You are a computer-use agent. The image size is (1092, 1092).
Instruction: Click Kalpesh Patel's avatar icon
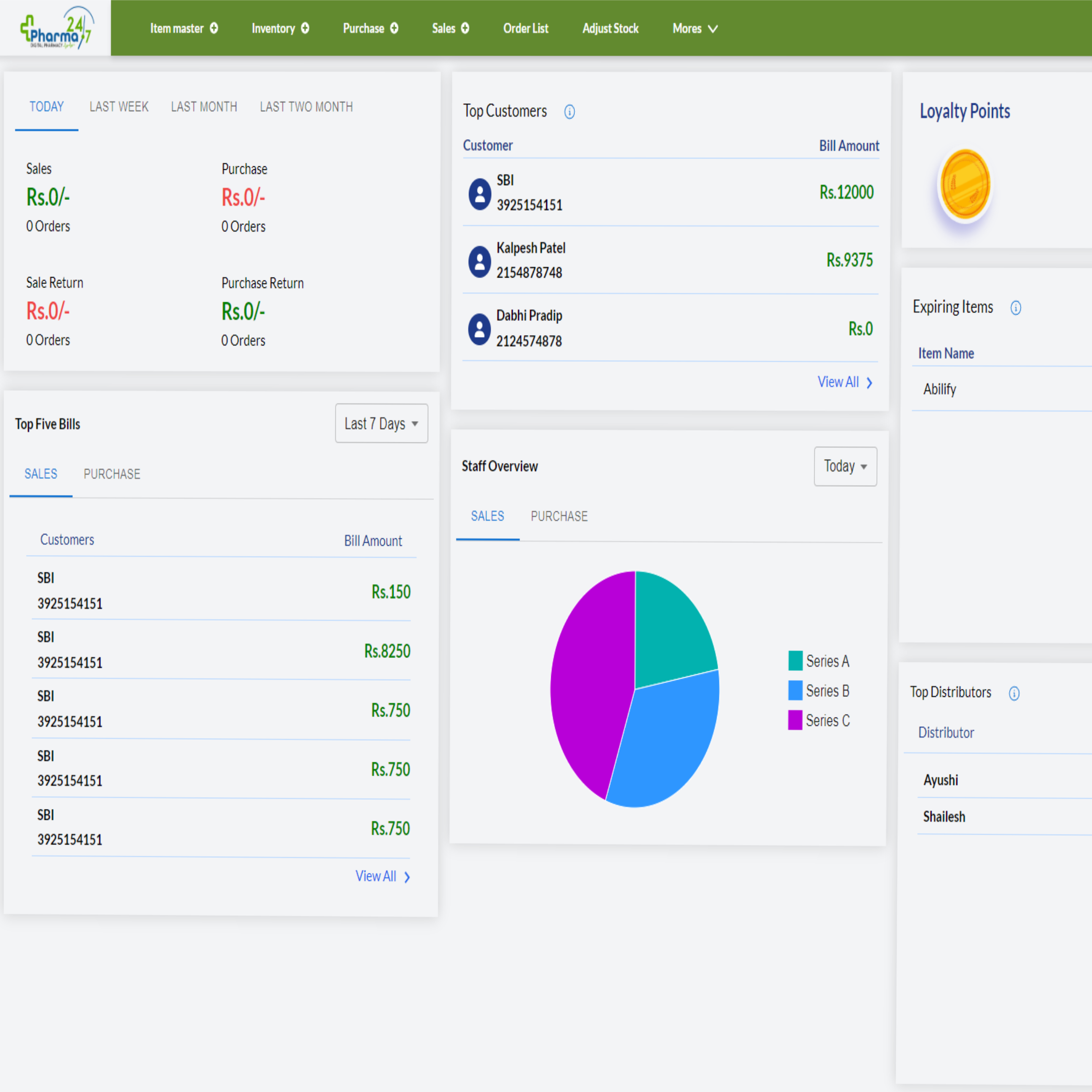point(479,261)
